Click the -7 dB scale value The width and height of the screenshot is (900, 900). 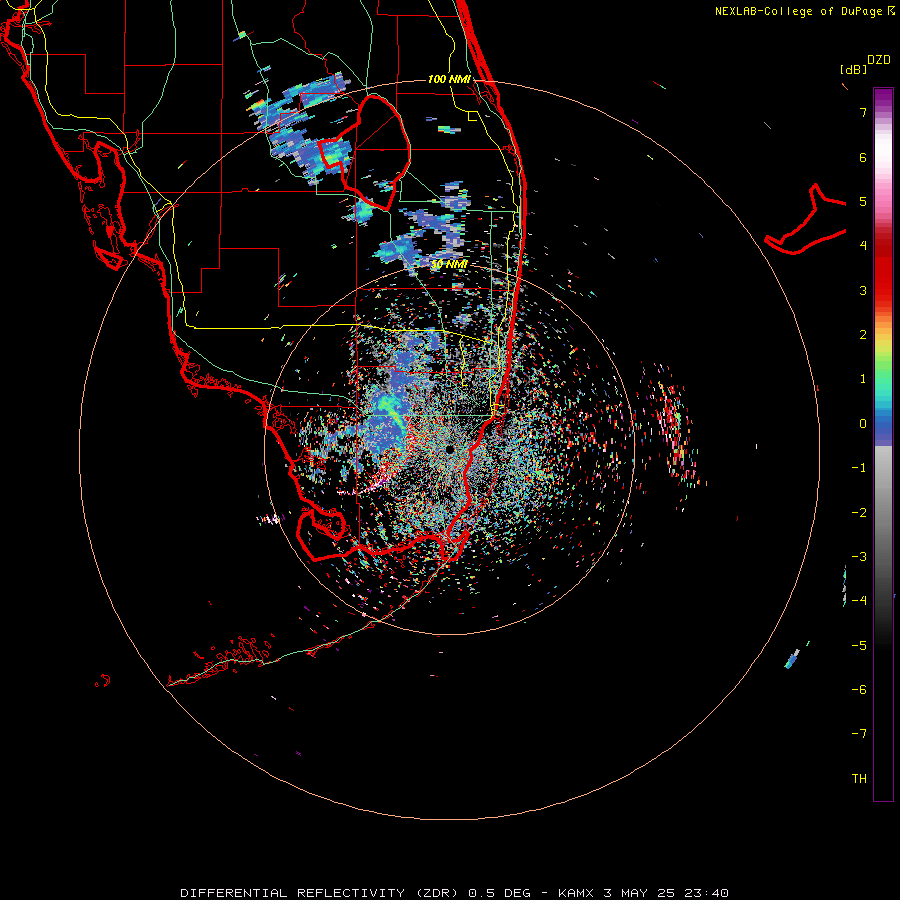pyautogui.click(x=859, y=734)
